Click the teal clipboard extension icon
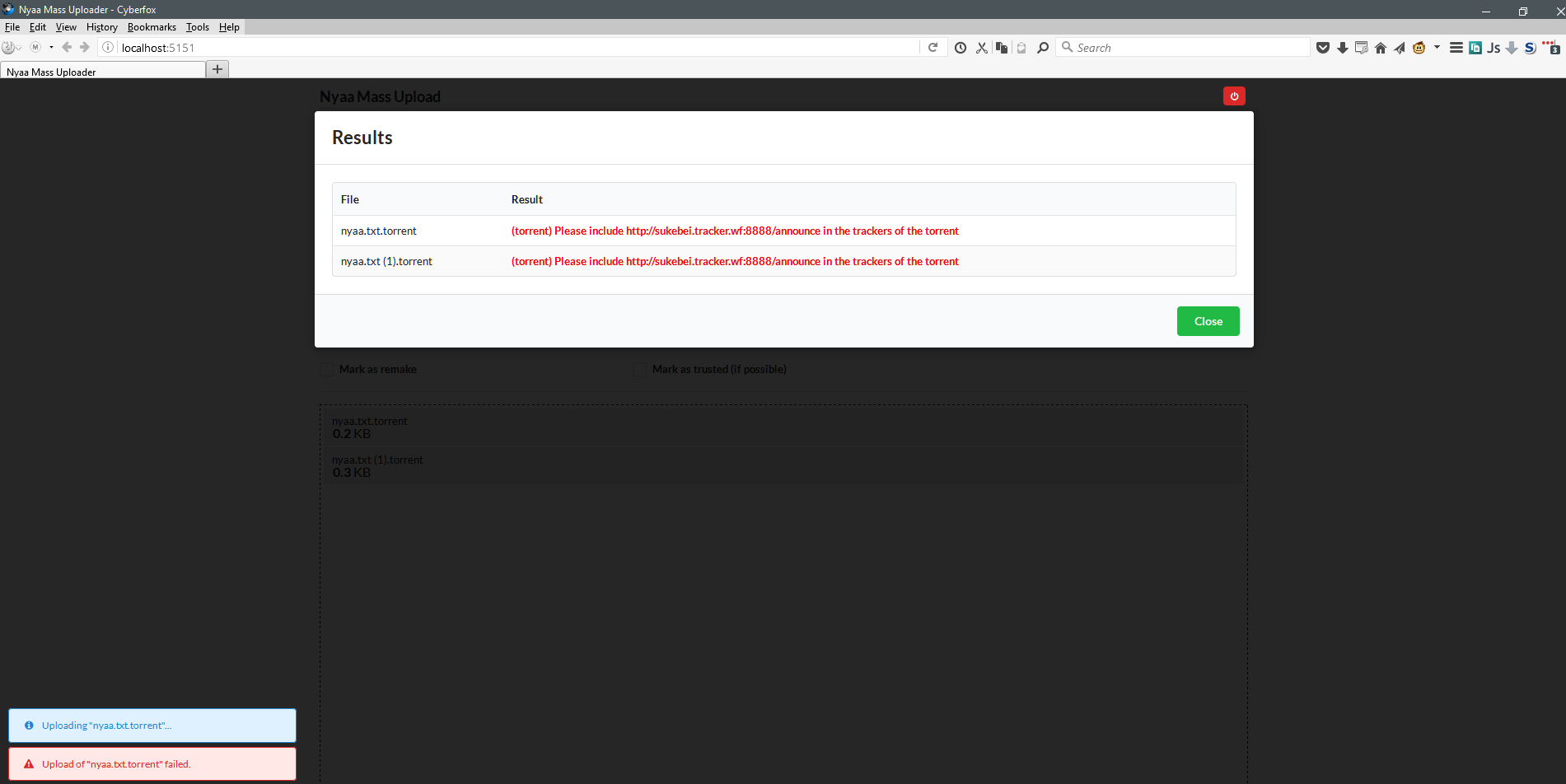 [x=1475, y=48]
